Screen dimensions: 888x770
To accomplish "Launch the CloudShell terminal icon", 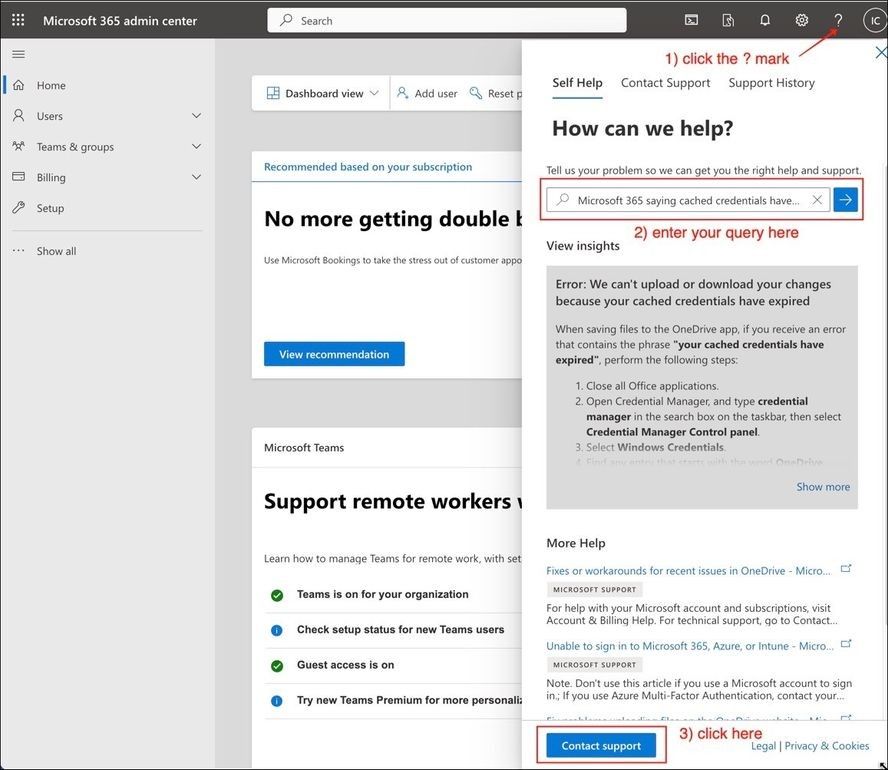I will (x=691, y=19).
